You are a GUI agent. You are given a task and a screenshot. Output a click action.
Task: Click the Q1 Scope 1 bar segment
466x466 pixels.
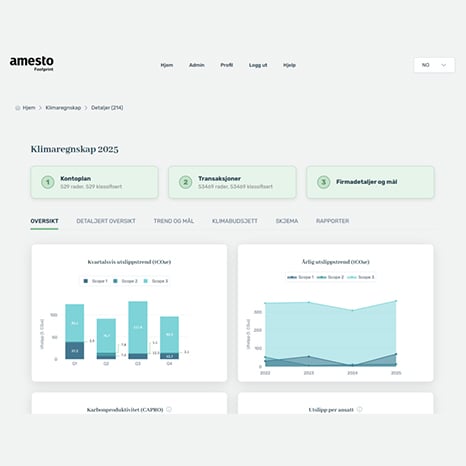point(75,351)
